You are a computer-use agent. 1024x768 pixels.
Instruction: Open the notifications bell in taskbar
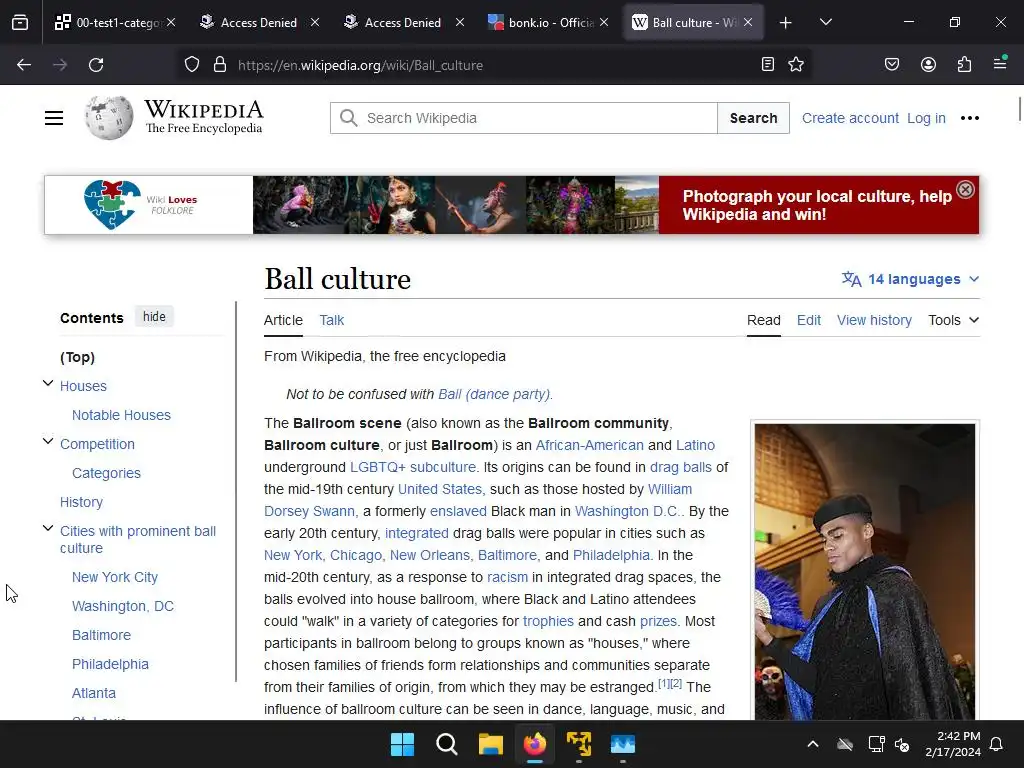(997, 744)
